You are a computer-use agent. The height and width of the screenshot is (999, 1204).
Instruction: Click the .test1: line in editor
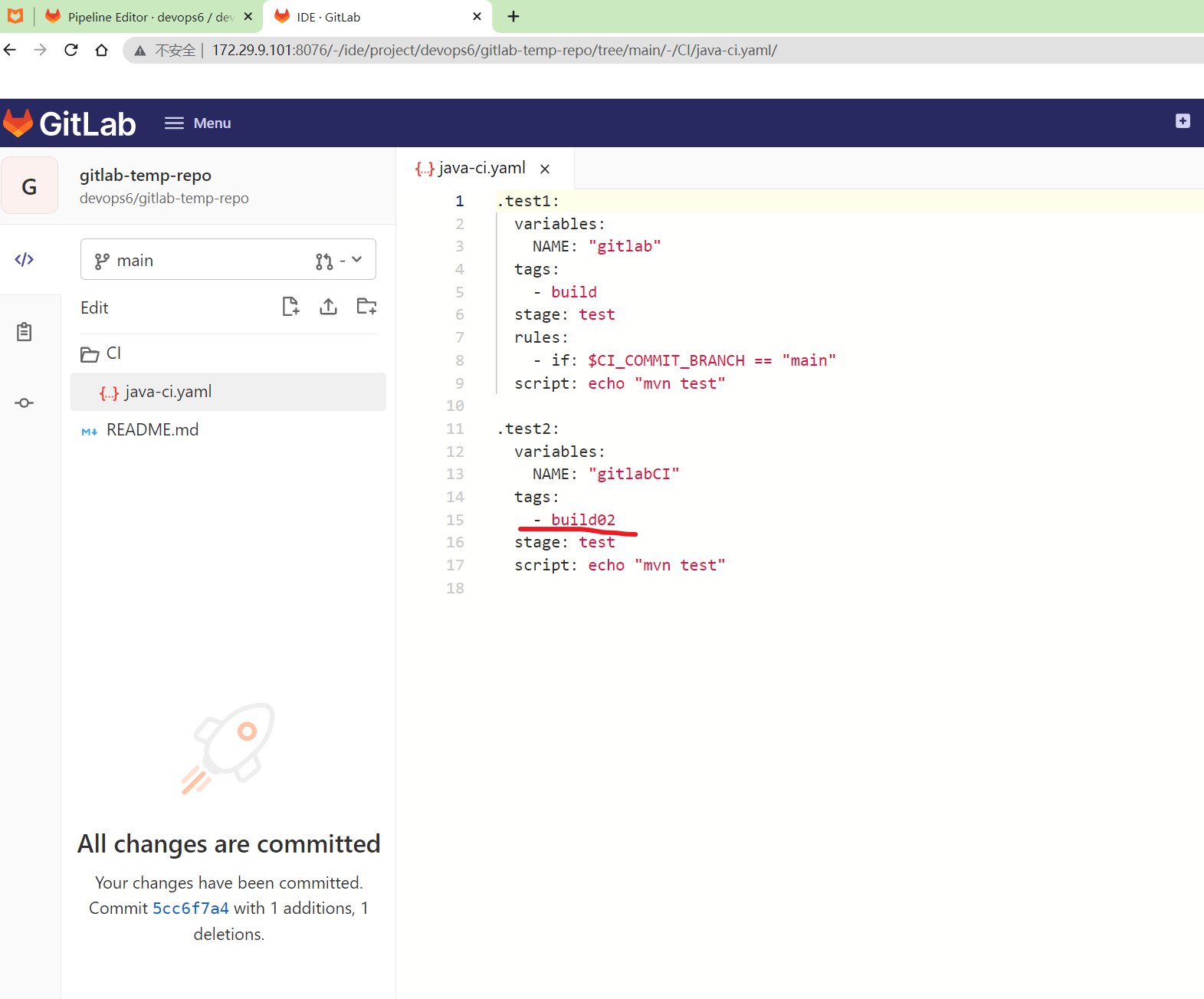[528, 202]
